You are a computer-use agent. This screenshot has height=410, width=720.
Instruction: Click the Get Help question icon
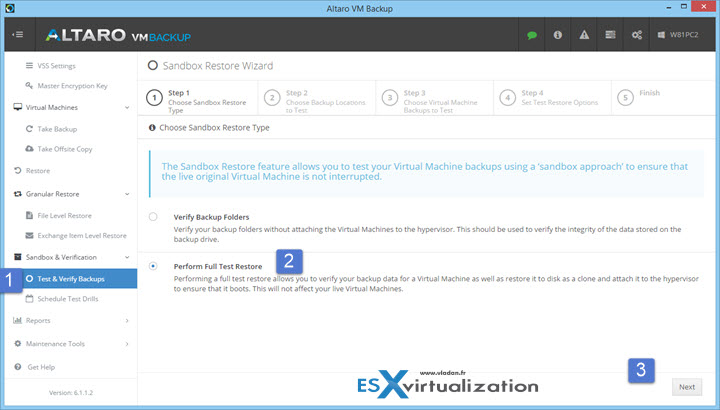pos(17,367)
